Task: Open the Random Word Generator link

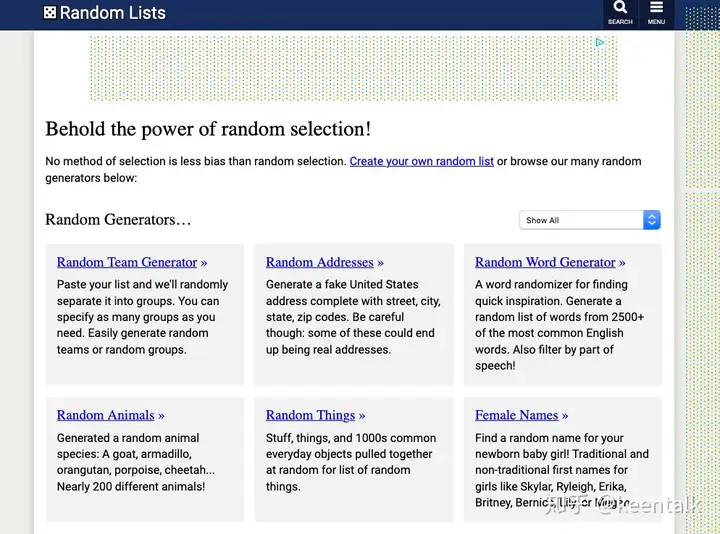Action: [545, 262]
